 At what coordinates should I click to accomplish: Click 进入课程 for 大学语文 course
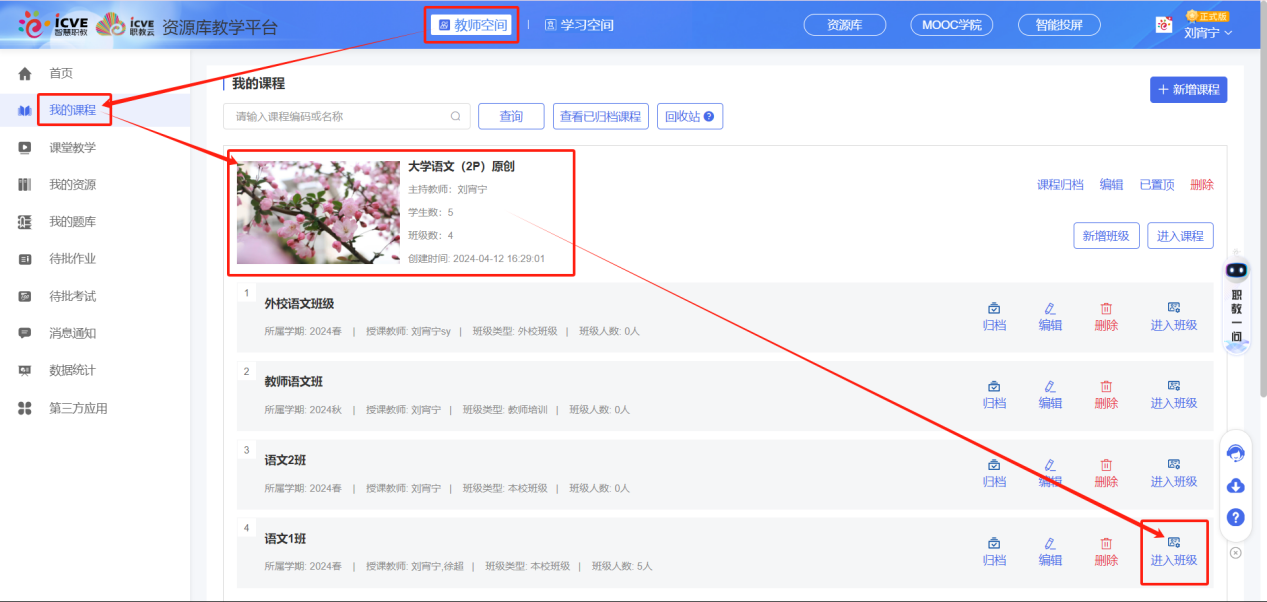click(x=1180, y=235)
